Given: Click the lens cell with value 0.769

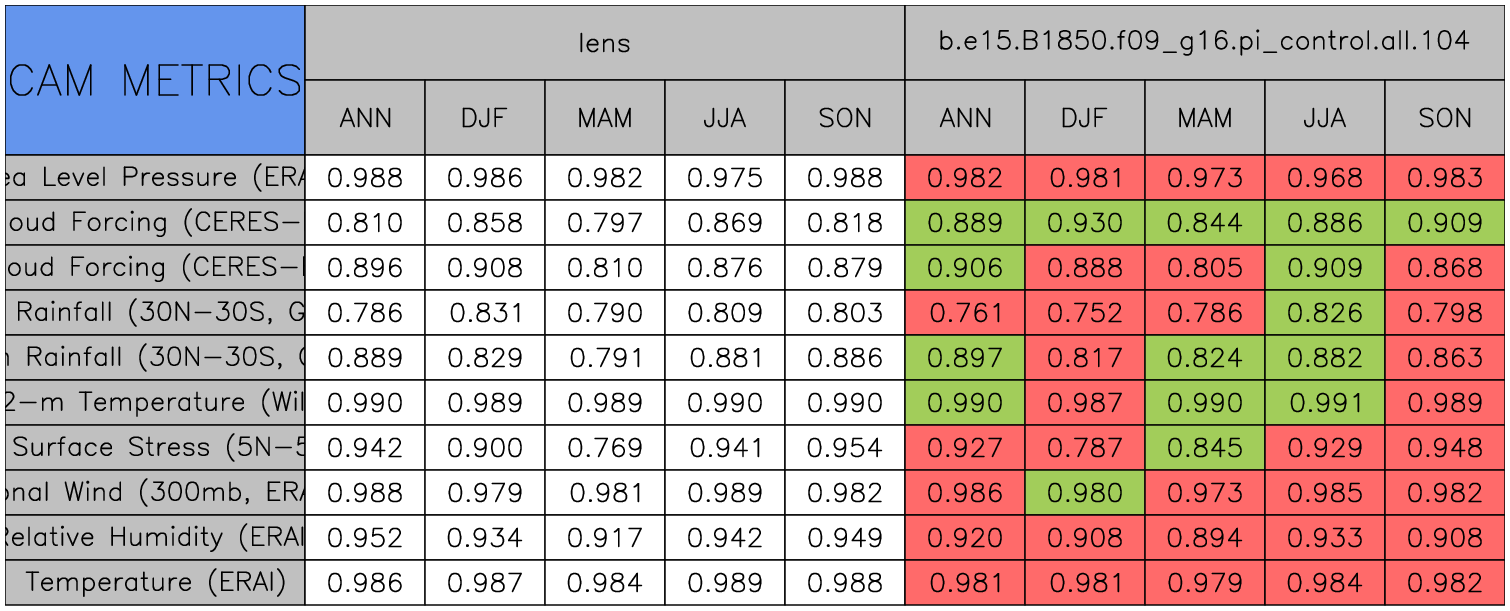Looking at the screenshot, I should pos(604,448).
